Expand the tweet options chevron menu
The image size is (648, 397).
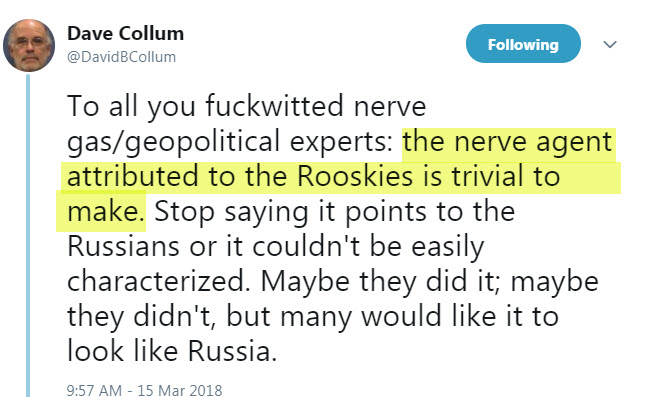(x=610, y=44)
